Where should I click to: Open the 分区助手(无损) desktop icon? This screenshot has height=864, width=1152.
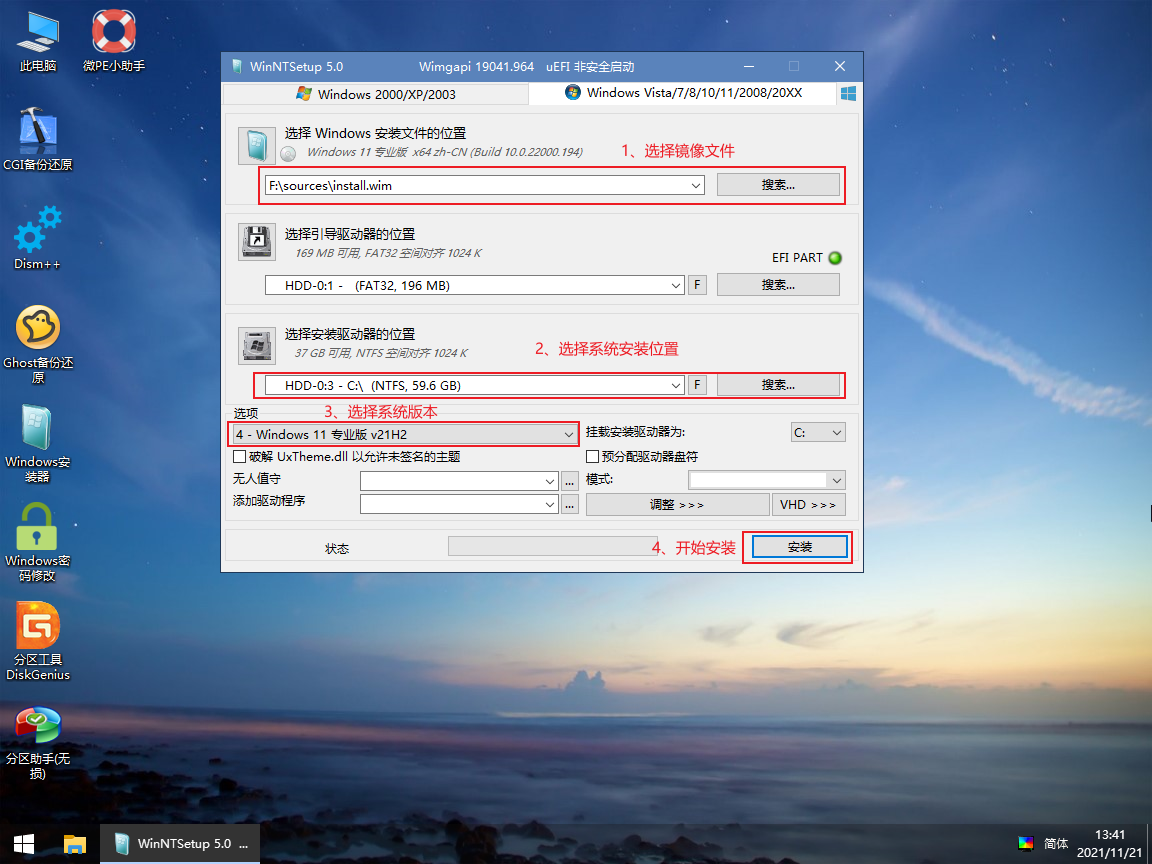coord(38,742)
